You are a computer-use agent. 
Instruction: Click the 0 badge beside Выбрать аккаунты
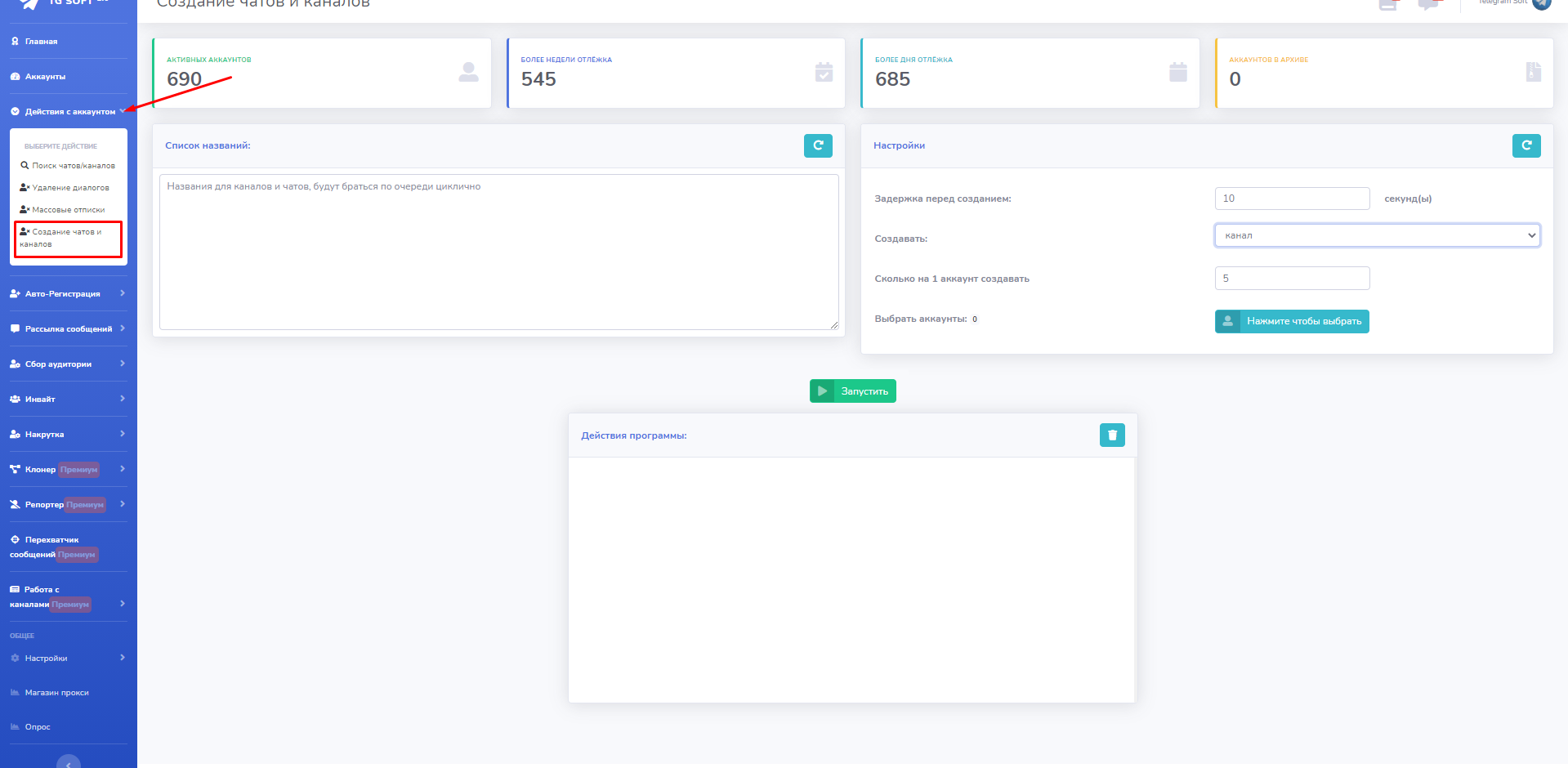tap(975, 319)
